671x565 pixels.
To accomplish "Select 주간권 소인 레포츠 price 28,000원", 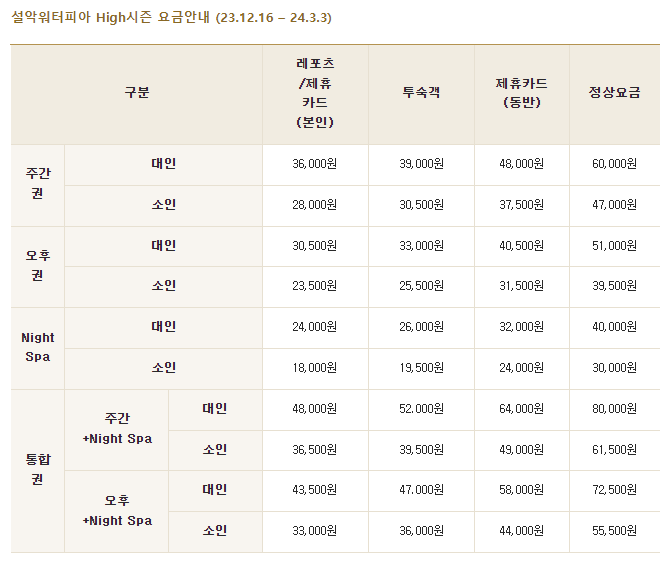I will [x=315, y=205].
